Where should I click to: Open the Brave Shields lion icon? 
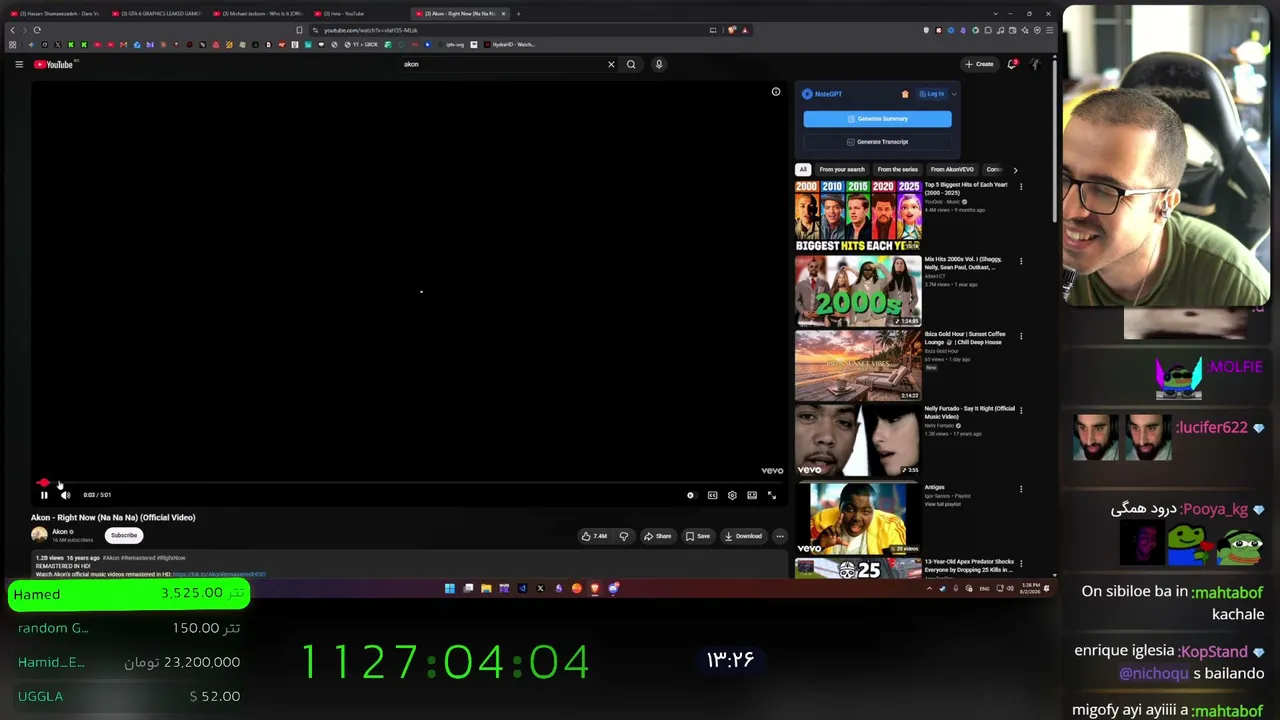click(732, 30)
